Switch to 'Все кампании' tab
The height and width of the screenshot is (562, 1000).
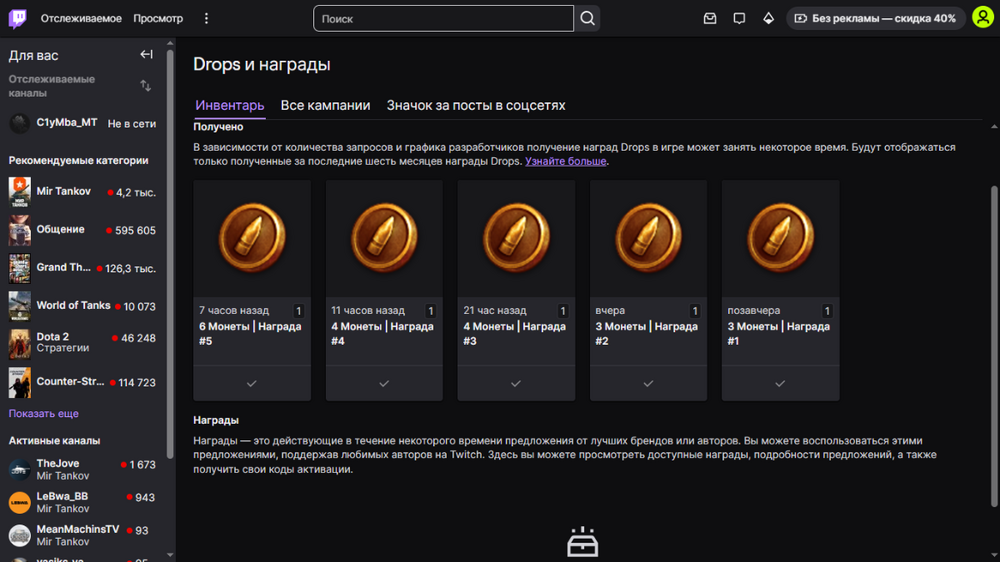click(325, 105)
